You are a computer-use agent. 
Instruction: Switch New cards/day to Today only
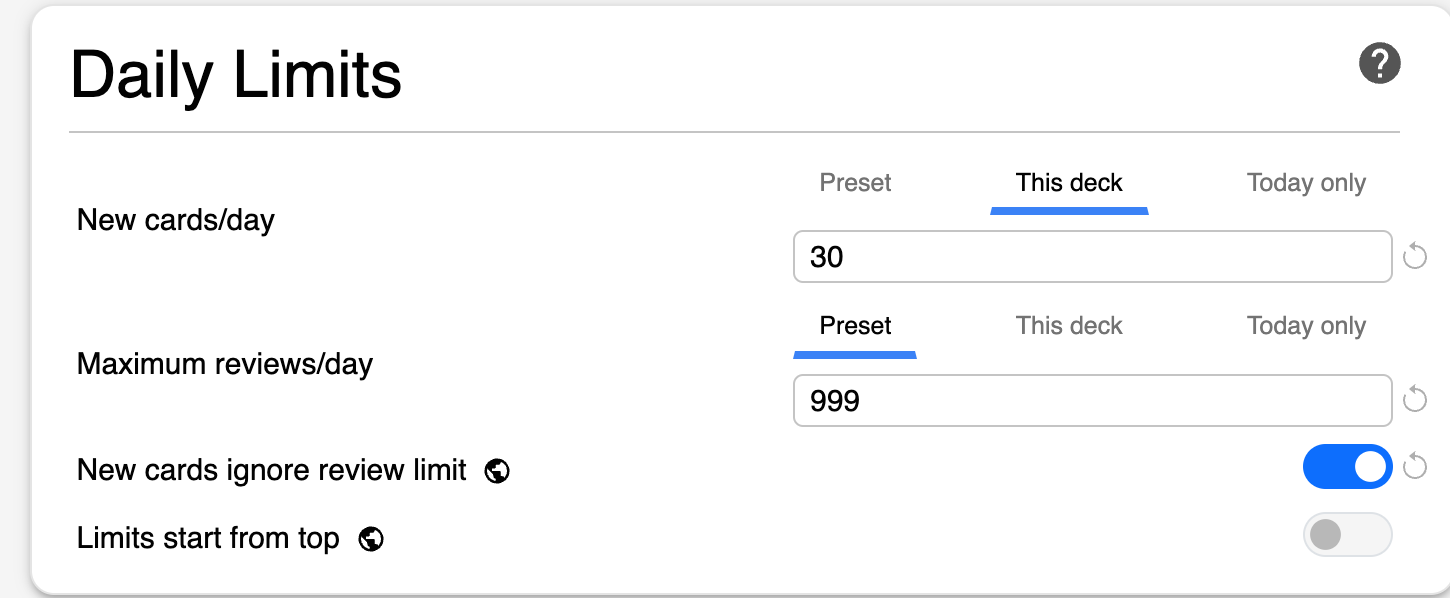pyautogui.click(x=1306, y=183)
